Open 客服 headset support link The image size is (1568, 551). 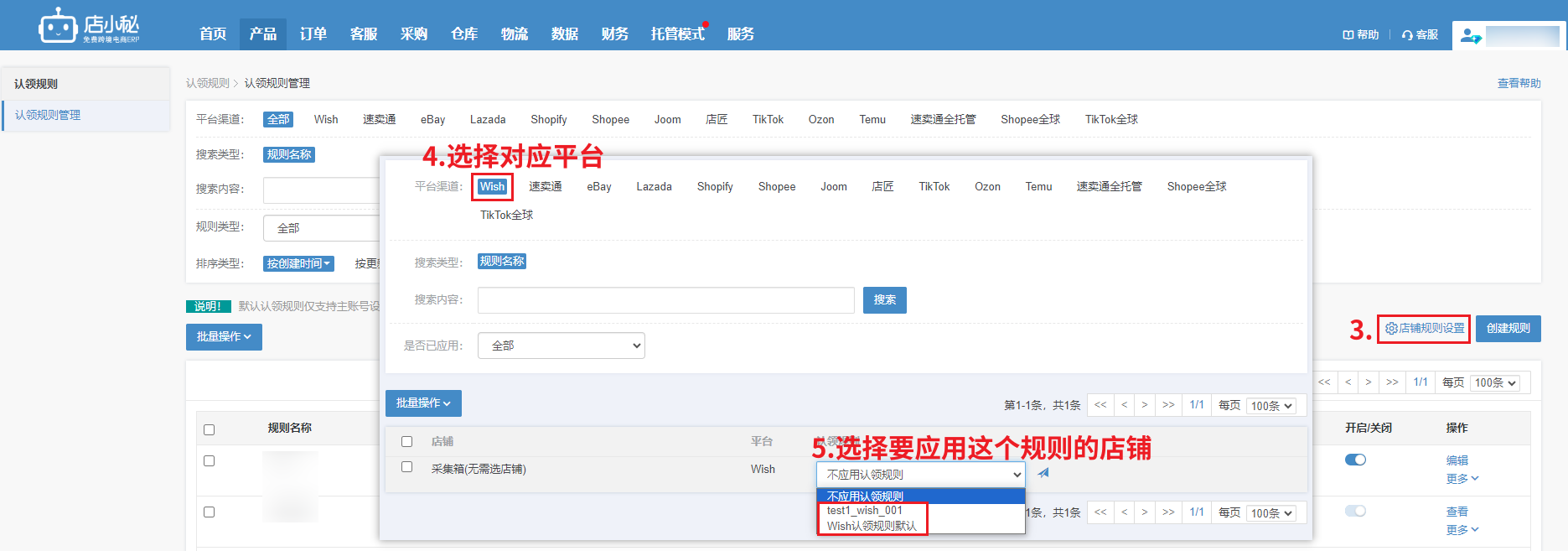point(1420,34)
